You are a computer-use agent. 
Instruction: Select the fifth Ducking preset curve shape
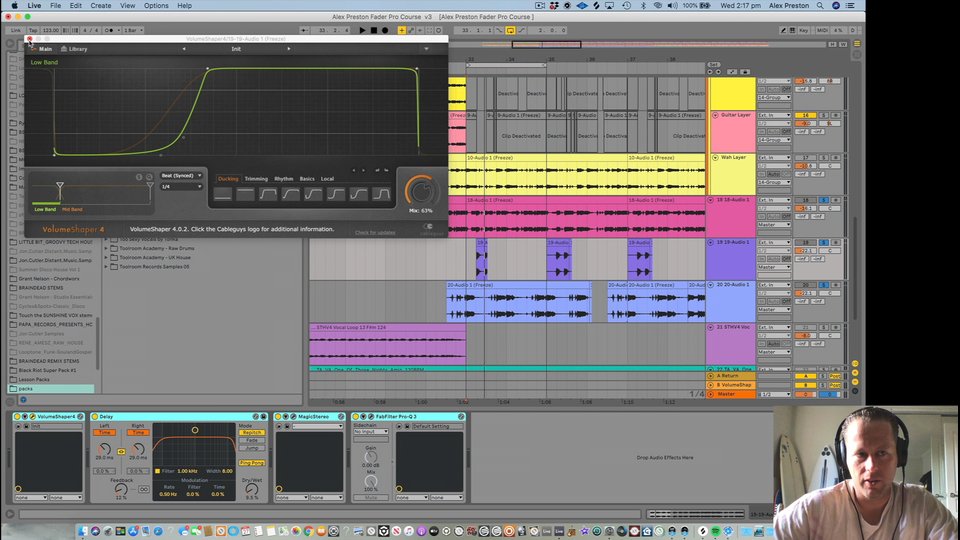pos(313,195)
